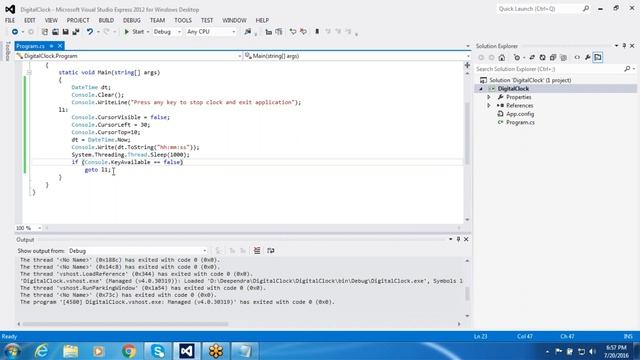Screen dimensions: 640x360
Task: Comment out the selected lines icon
Action: (x=293, y=31)
